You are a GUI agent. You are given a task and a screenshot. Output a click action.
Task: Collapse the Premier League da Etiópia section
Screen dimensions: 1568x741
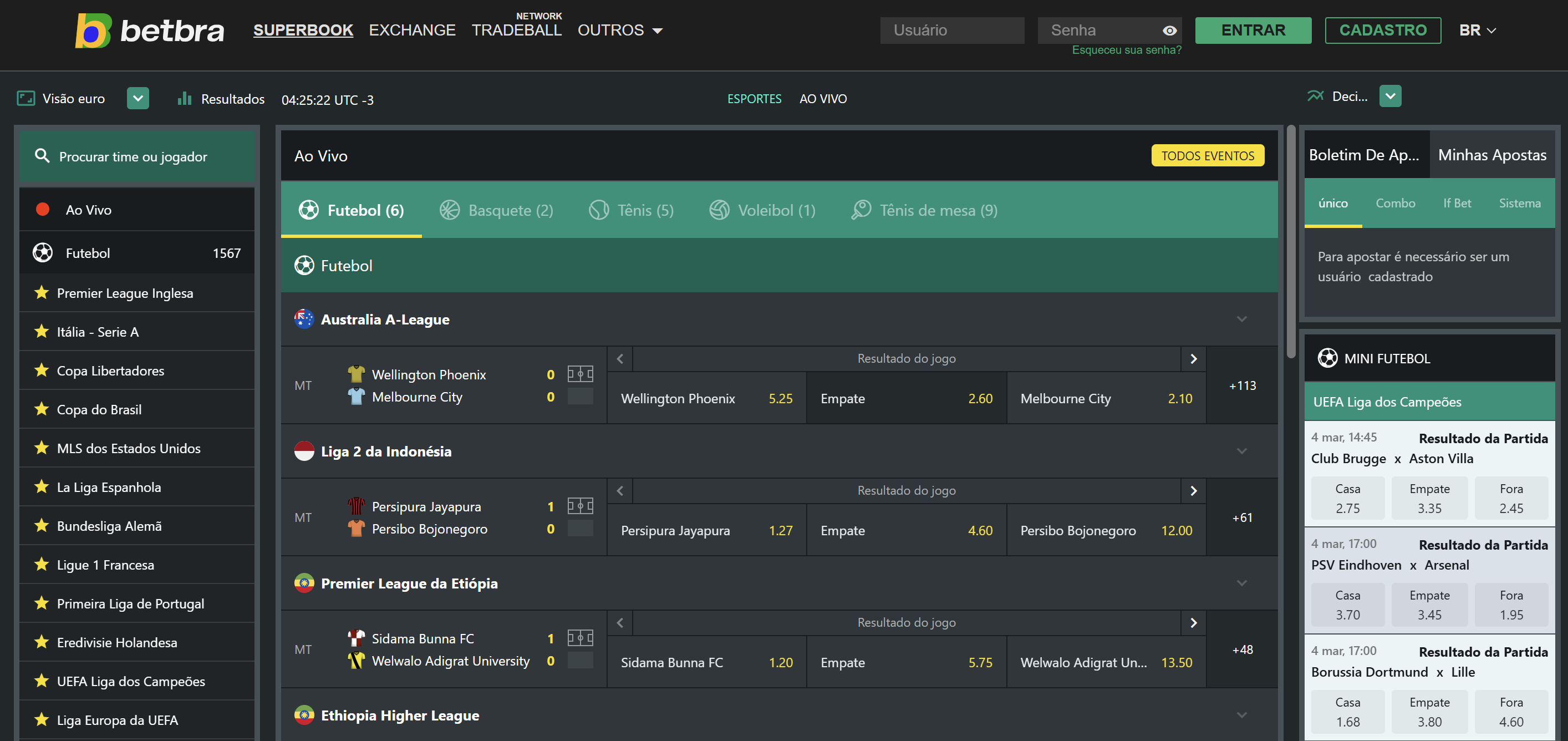tap(1242, 583)
